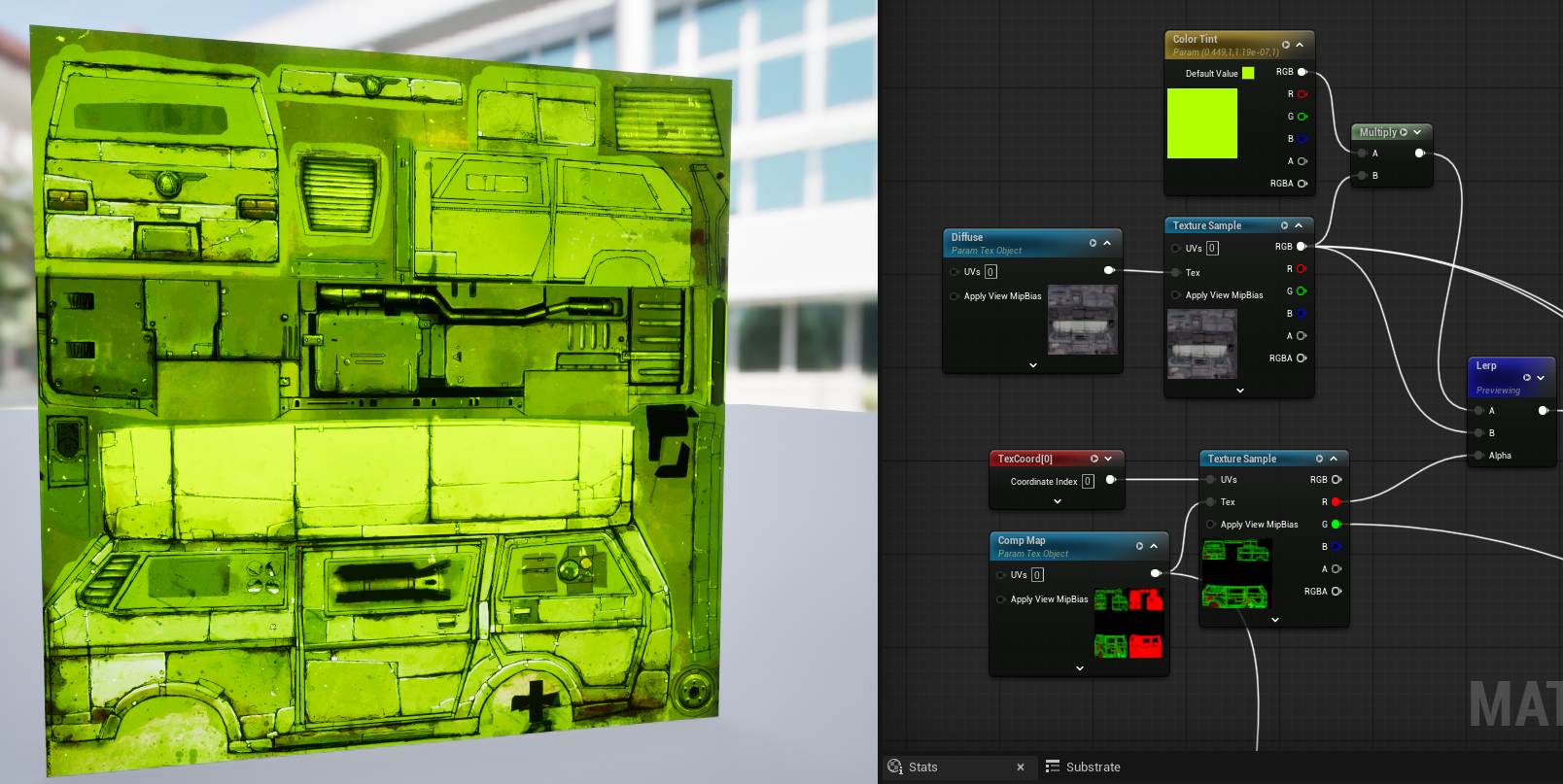Click the TexCoord Coordinate Index input field
Image resolution: width=1563 pixels, height=784 pixels.
[x=1088, y=481]
